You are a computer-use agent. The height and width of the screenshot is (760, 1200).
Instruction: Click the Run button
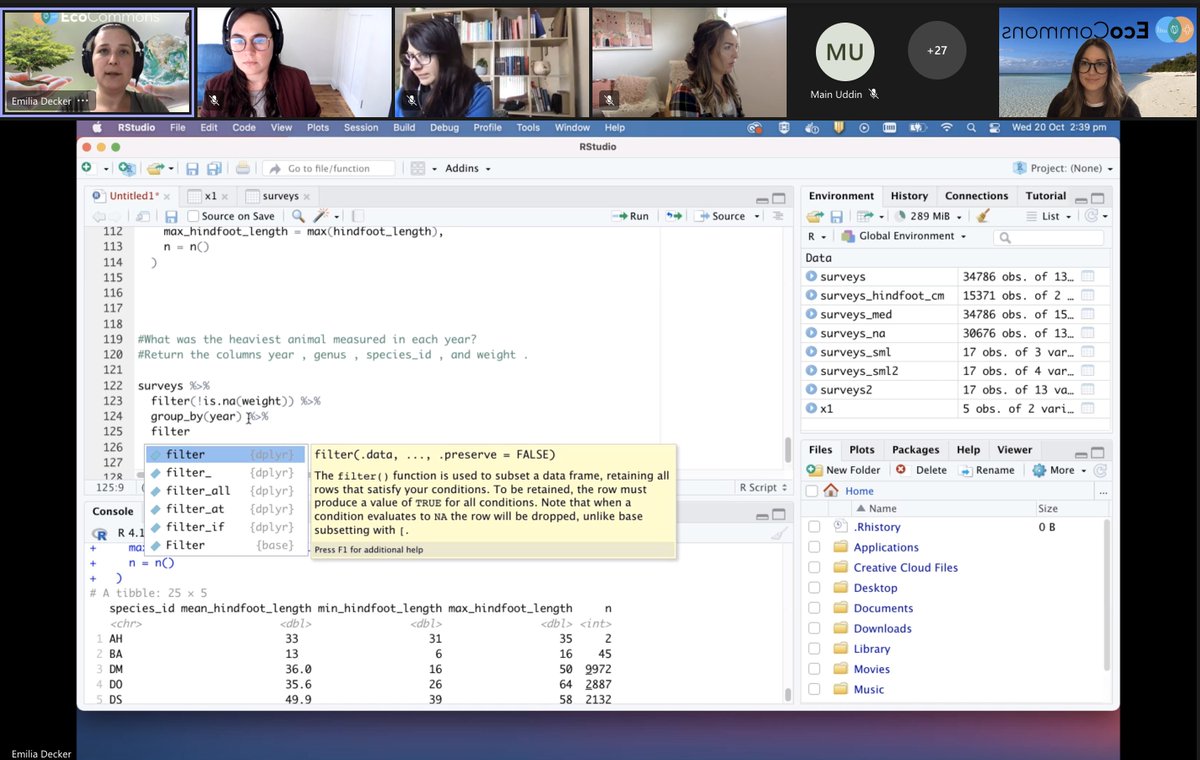click(x=630, y=216)
